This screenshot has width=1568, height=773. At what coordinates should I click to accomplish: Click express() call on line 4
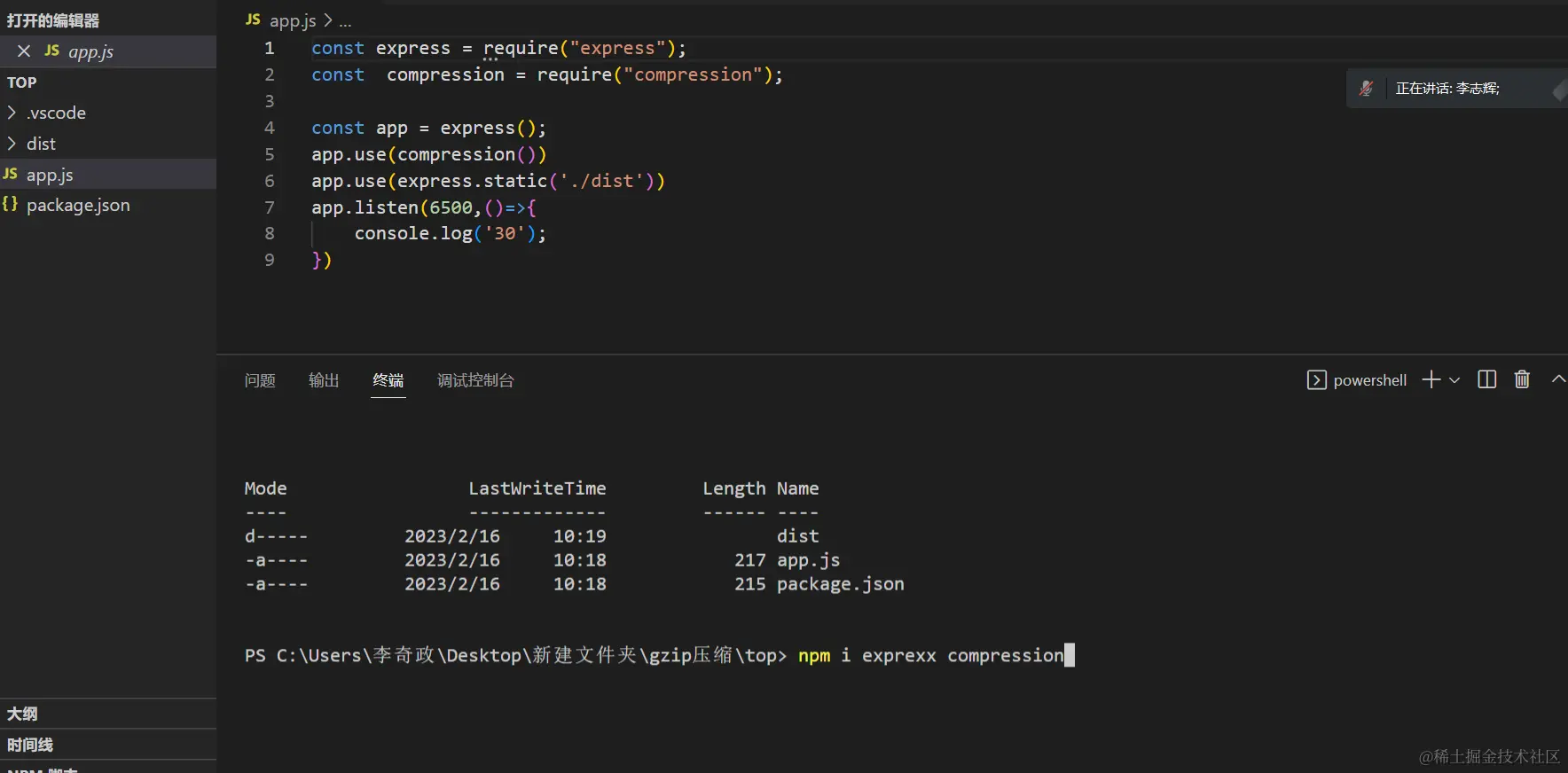[488, 128]
